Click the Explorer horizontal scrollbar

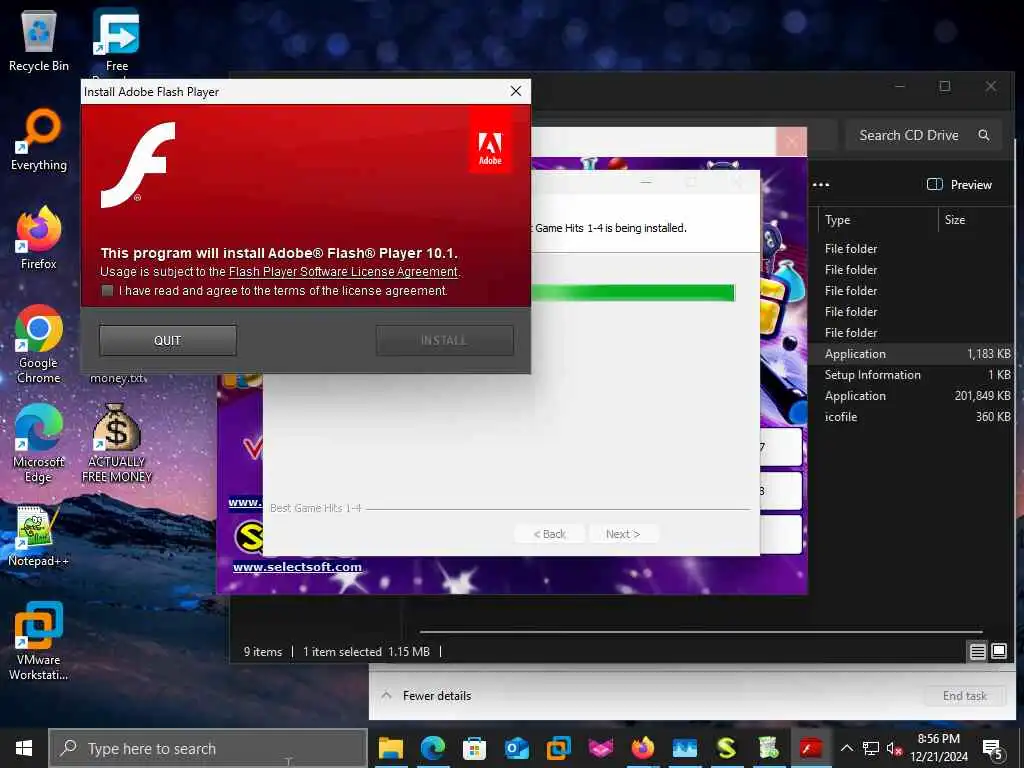pos(701,632)
